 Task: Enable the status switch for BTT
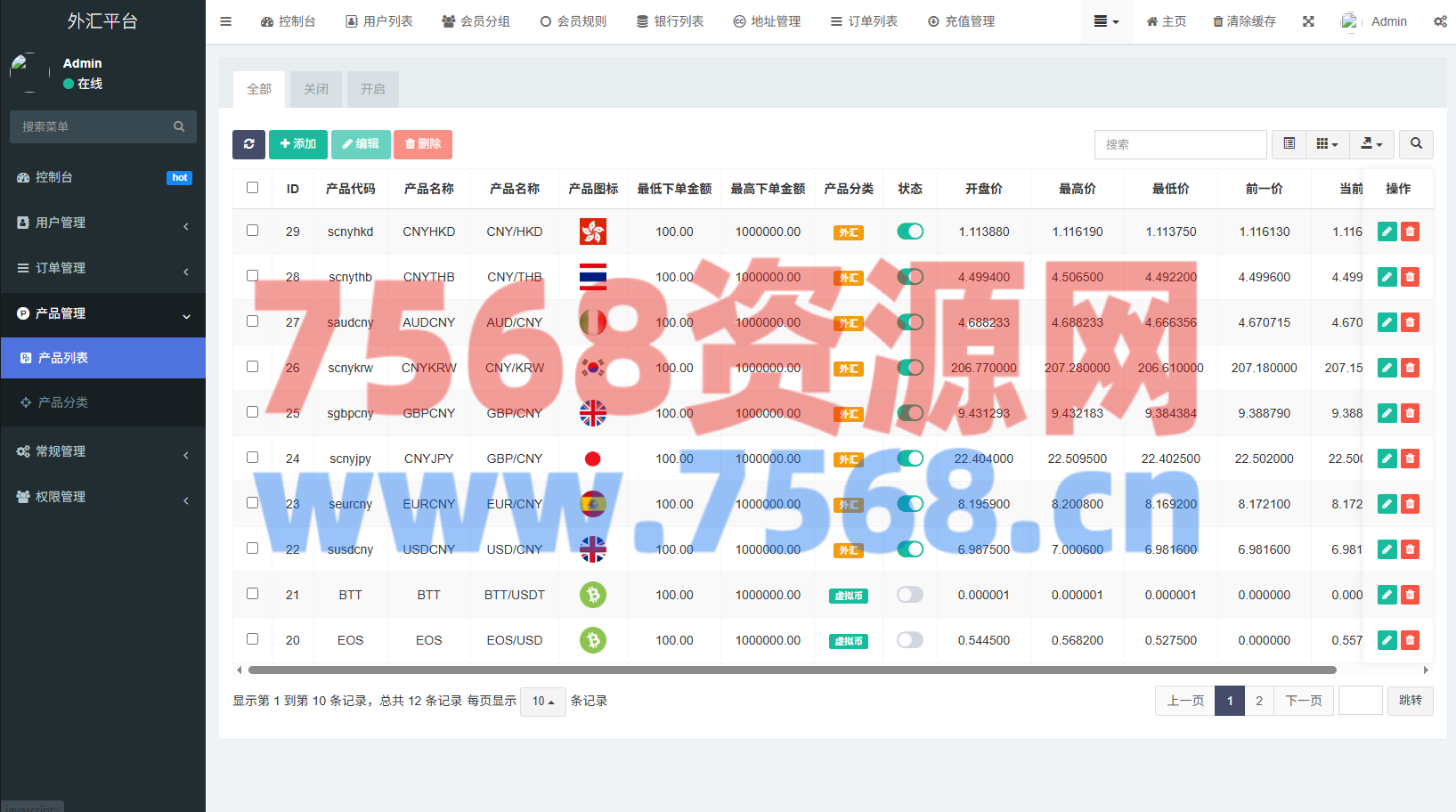tap(909, 595)
